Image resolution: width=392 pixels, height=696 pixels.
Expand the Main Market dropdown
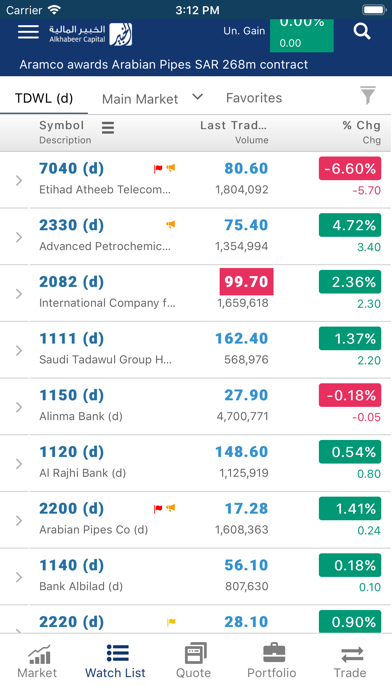198,97
